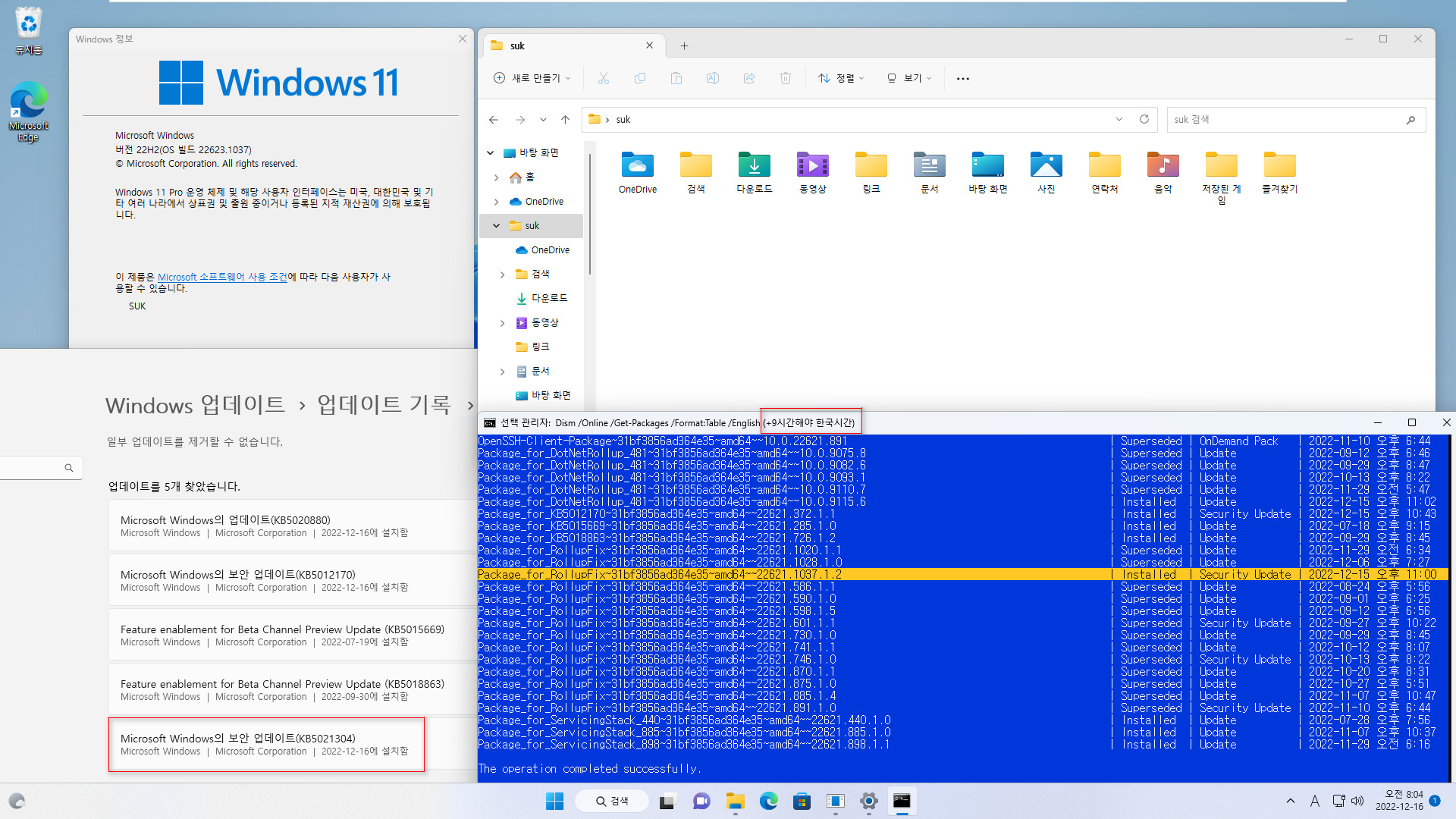
Task: Select the 사진 folder icon in file pane
Action: (x=1046, y=173)
